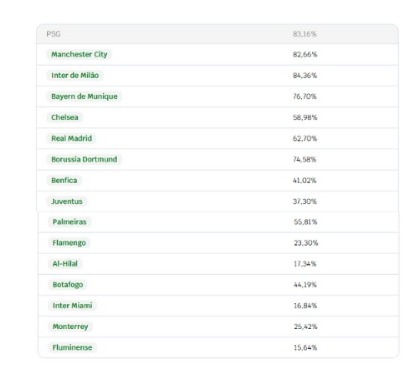This screenshot has width=411, height=385.
Task: Click the 83,16% header percentage
Action: tap(305, 34)
